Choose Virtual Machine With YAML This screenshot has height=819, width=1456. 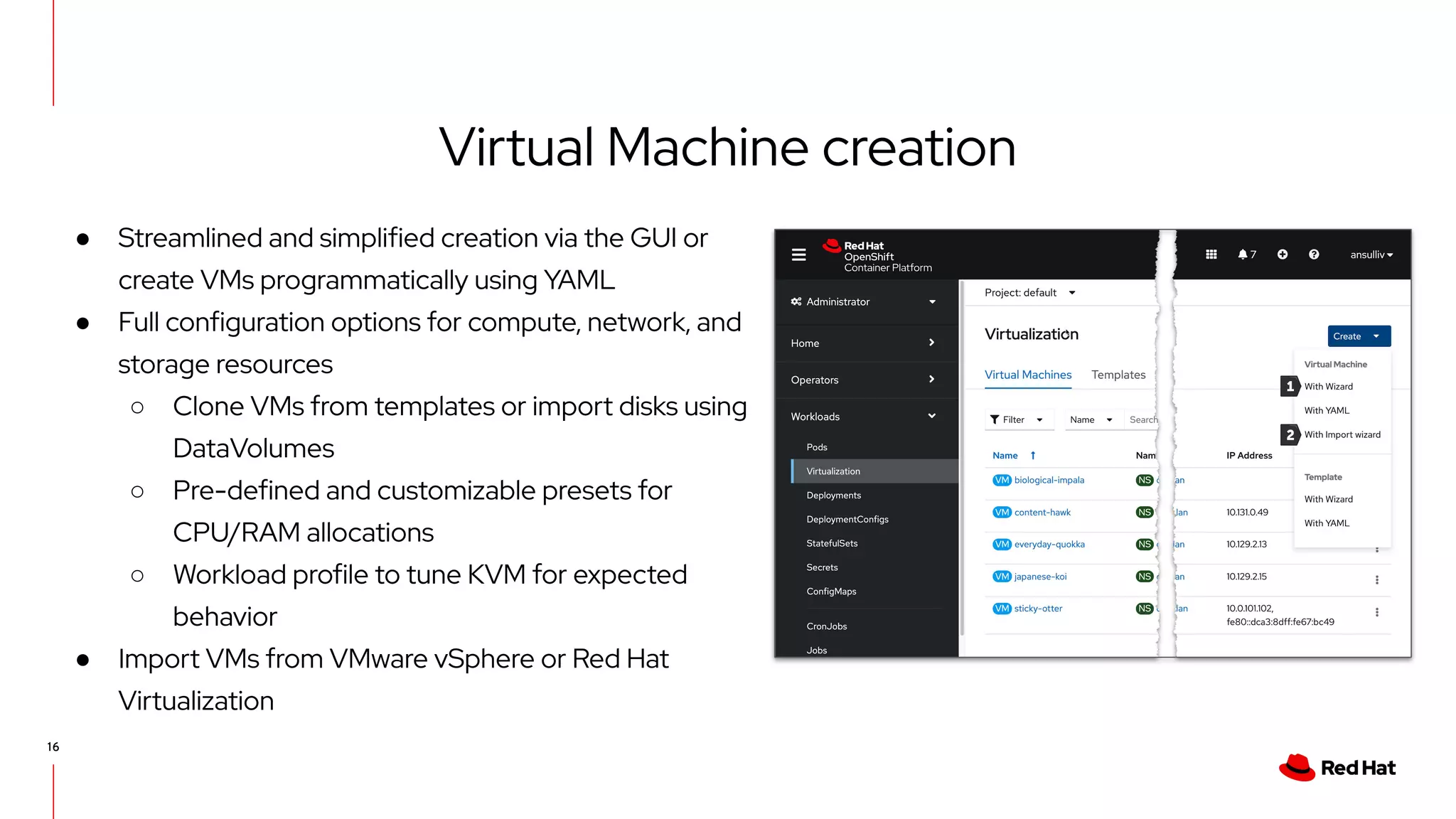[x=1327, y=411]
